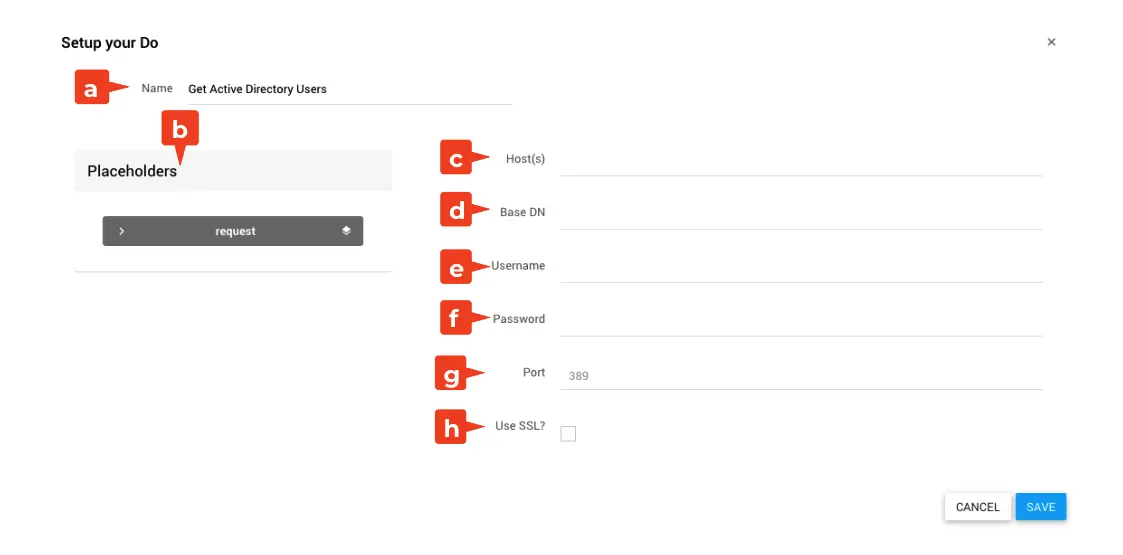Enable the Use SSL? checkbox

pos(568,433)
